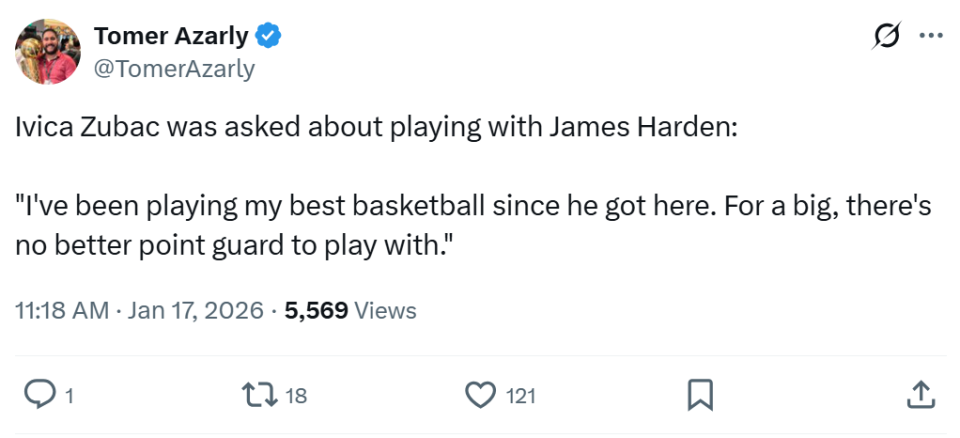Viewport: 960px width, 438px height.
Task: Click the Ivica Zubac opening sentence
Action: [375, 129]
